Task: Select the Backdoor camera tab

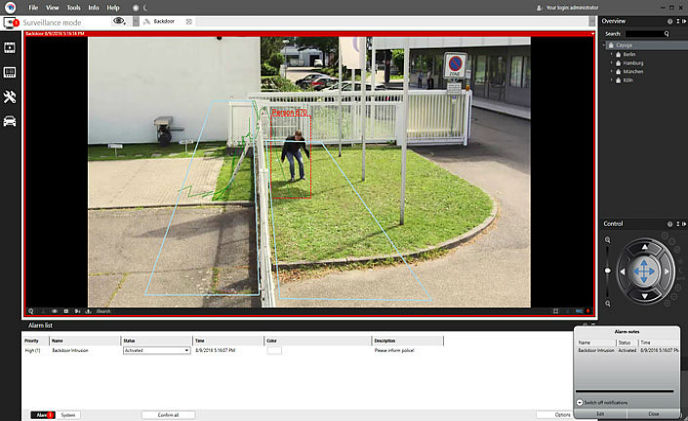Action: [x=163, y=21]
